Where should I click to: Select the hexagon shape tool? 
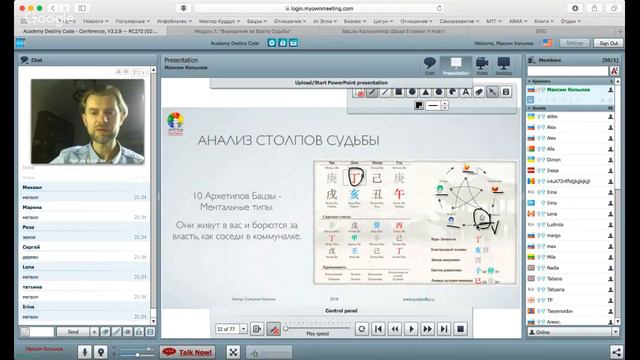pos(439,92)
